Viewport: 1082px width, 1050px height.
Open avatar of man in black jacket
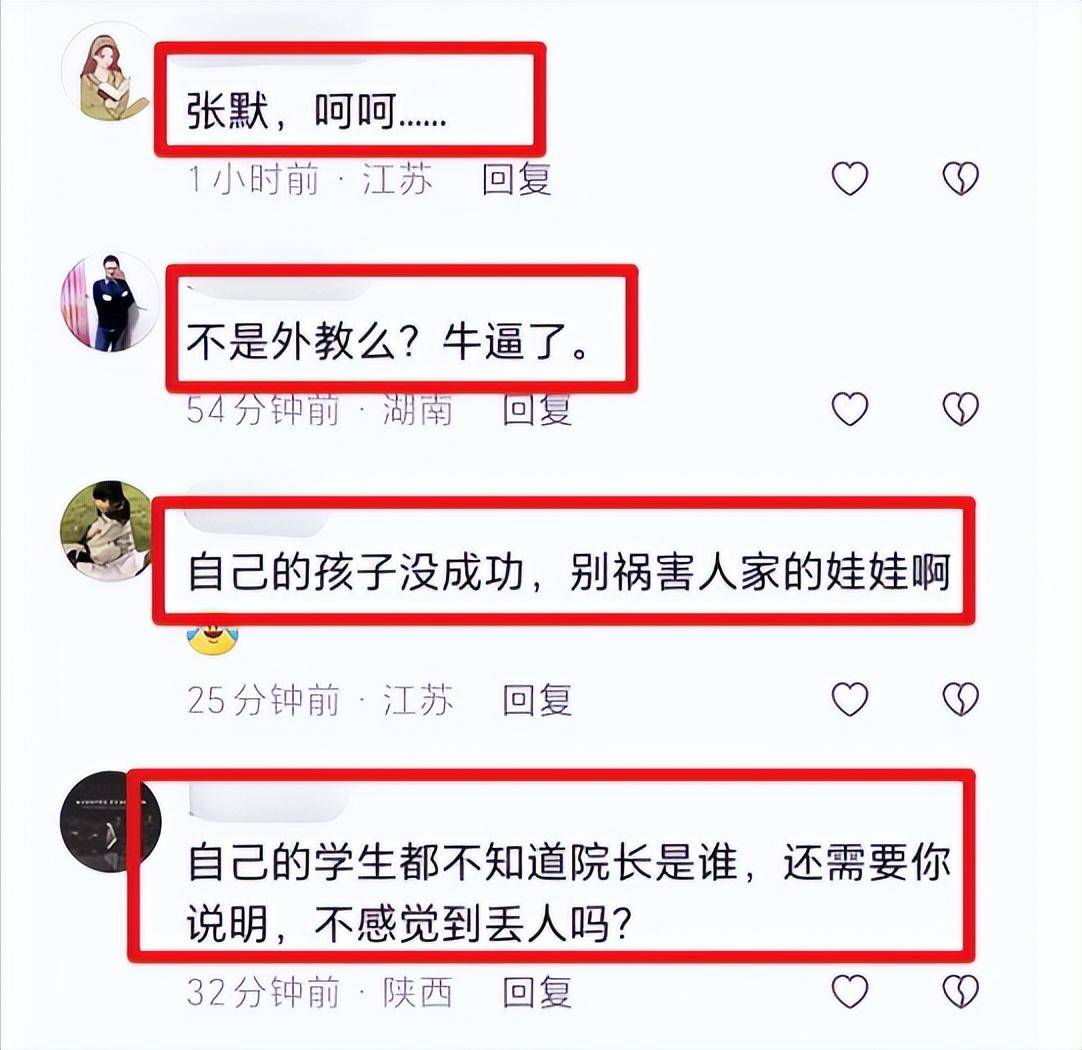[x=110, y=302]
